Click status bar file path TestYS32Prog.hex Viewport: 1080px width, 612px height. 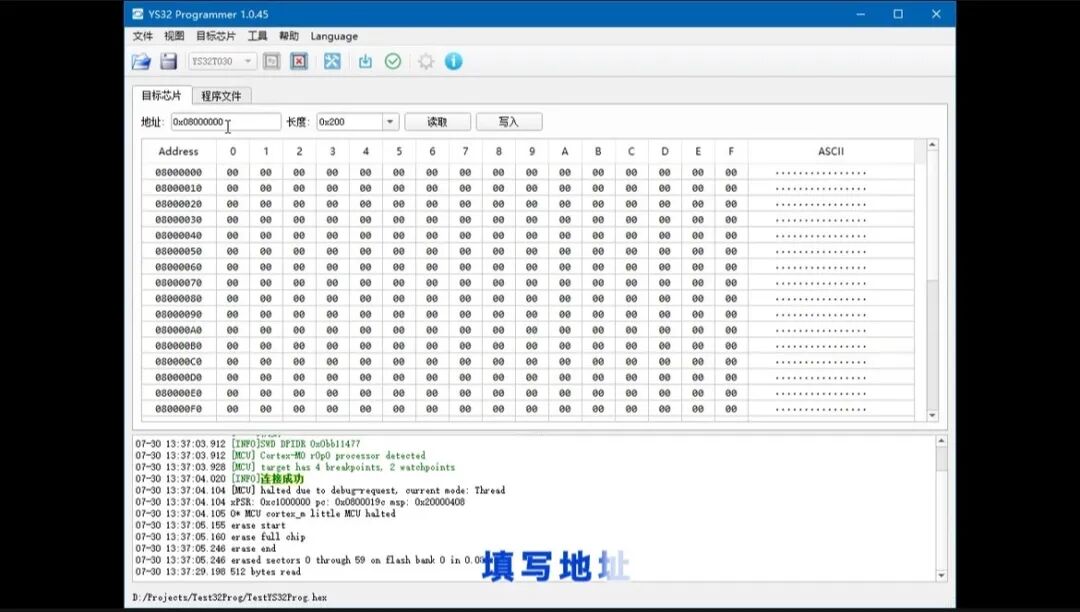click(x=229, y=598)
